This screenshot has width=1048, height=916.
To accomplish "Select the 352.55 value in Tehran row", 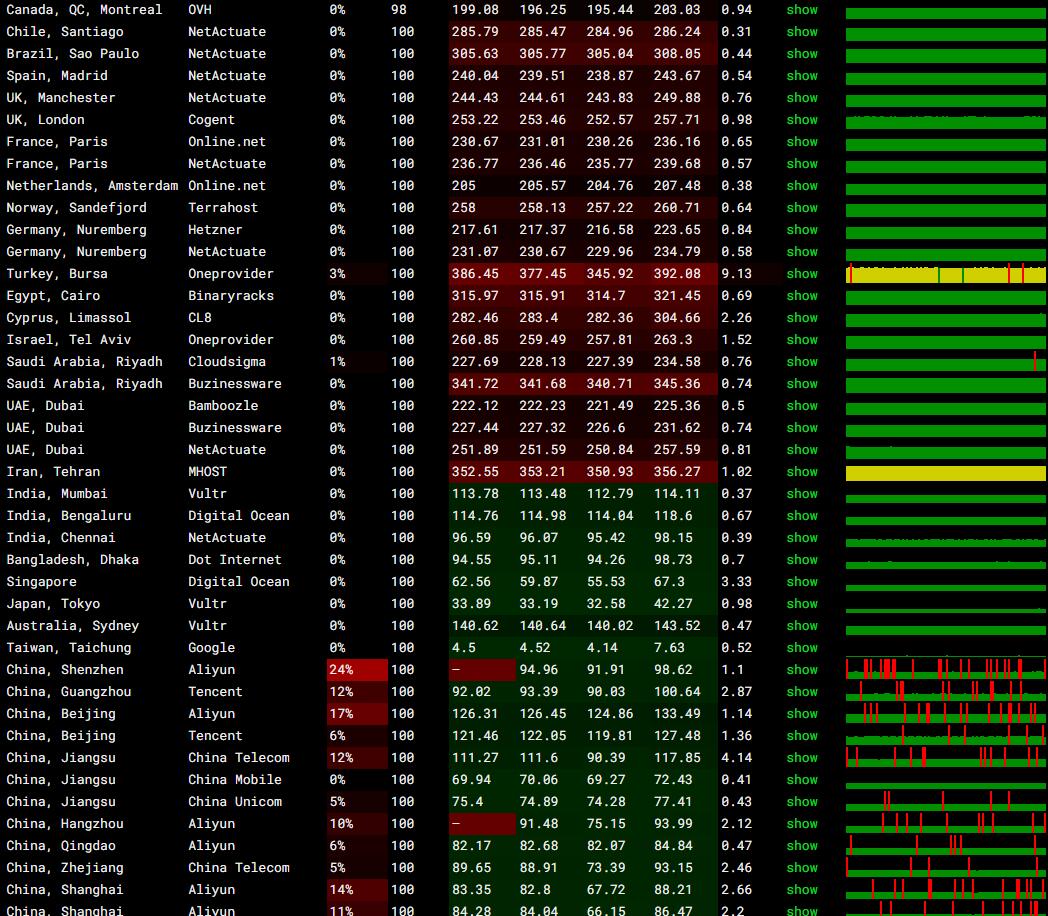I will coord(475,472).
